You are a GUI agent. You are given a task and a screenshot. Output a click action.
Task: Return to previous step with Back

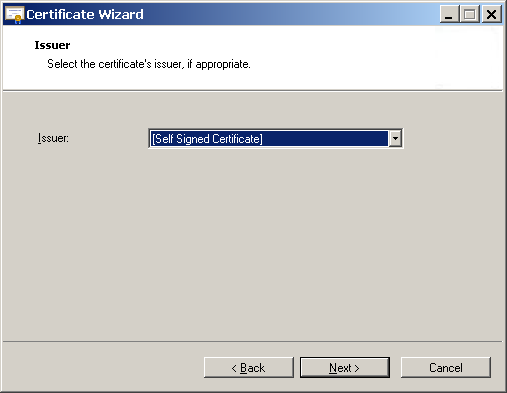pos(249,368)
